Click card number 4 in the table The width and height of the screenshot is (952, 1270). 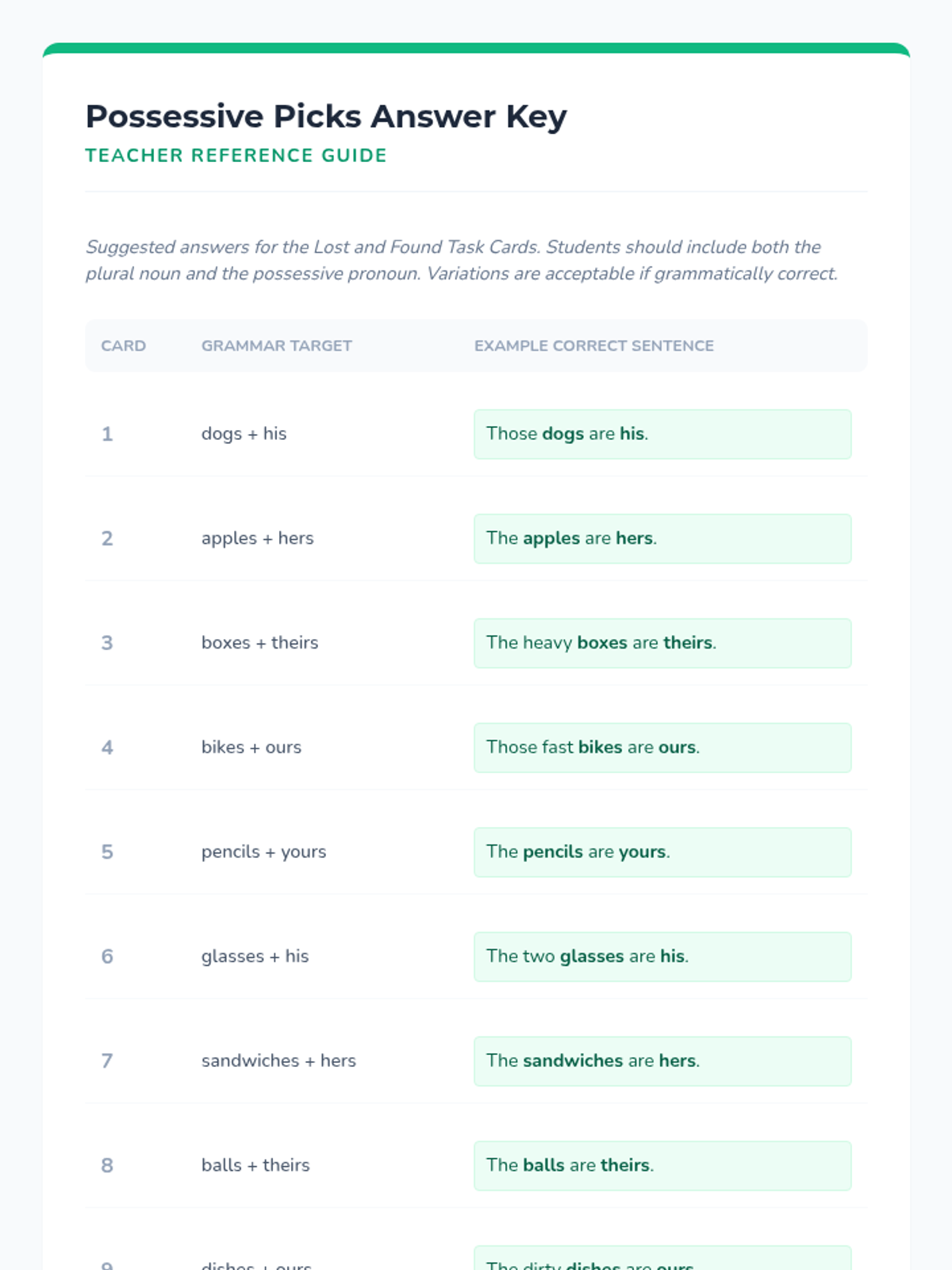[x=107, y=748]
